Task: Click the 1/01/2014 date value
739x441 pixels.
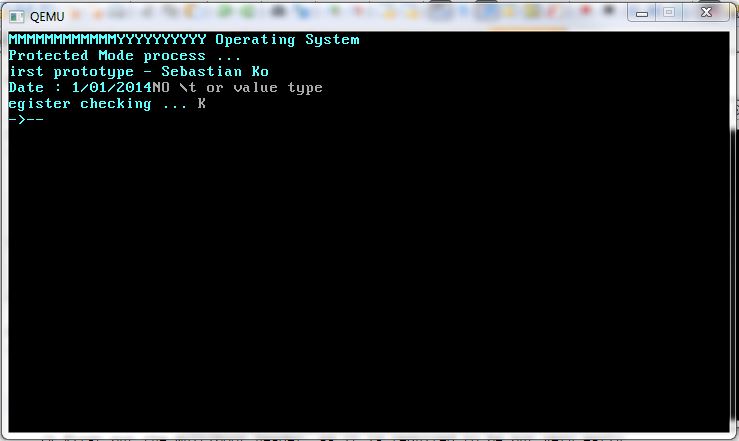Action: pyautogui.click(x=112, y=88)
